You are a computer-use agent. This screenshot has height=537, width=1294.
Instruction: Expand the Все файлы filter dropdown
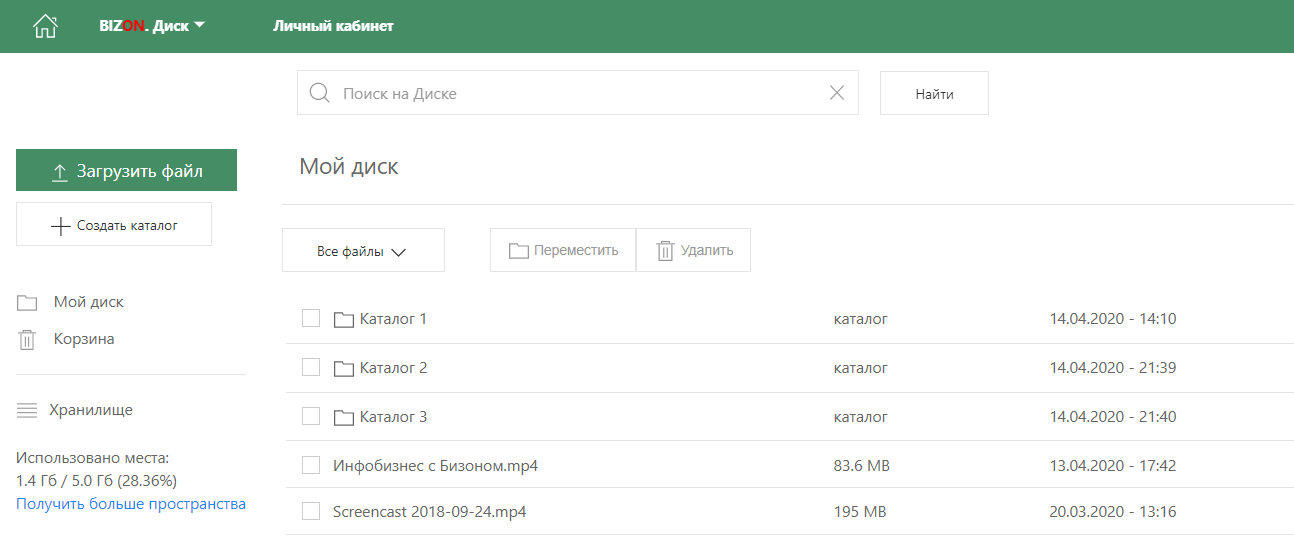(362, 251)
